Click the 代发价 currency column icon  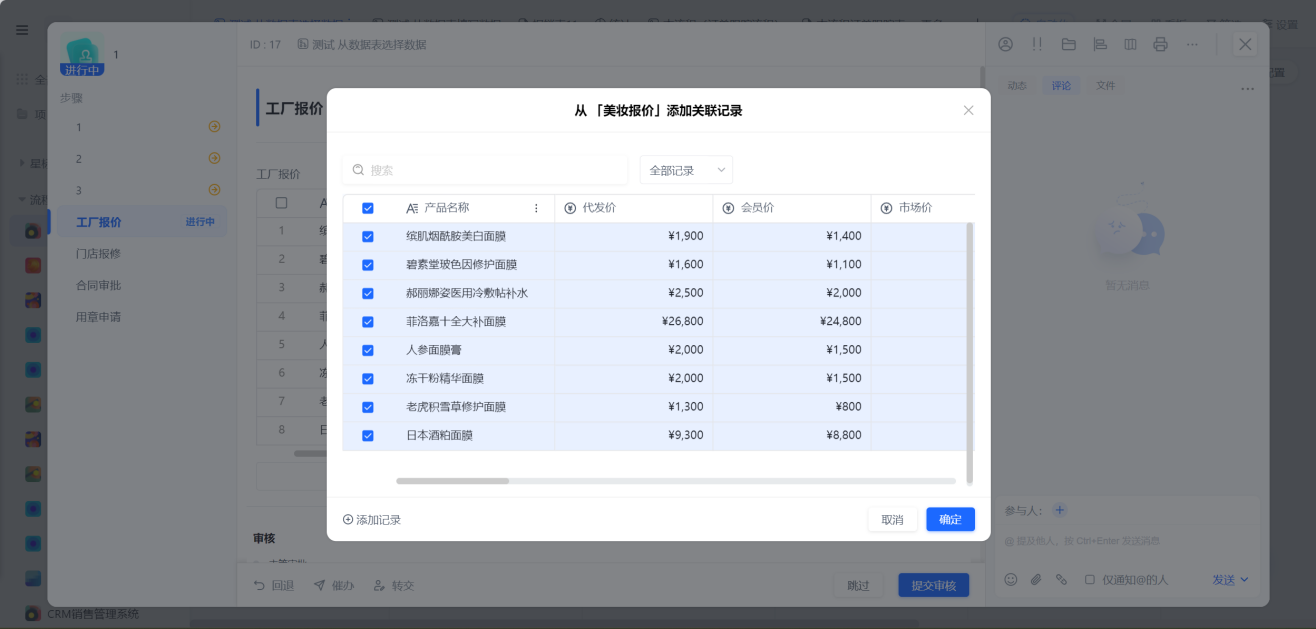pyautogui.click(x=570, y=208)
